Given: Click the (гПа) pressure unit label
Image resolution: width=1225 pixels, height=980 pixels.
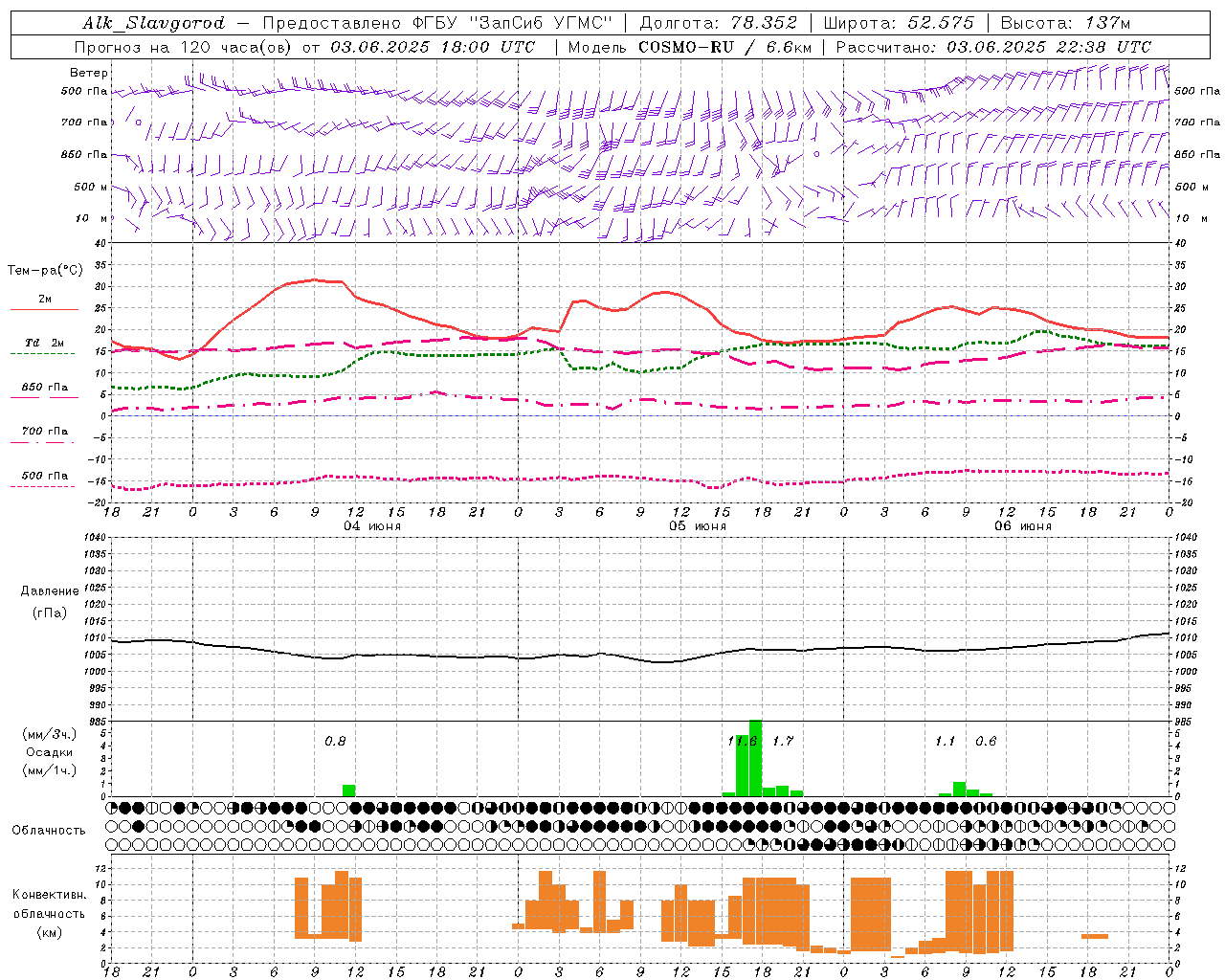Looking at the screenshot, I should point(50,613).
